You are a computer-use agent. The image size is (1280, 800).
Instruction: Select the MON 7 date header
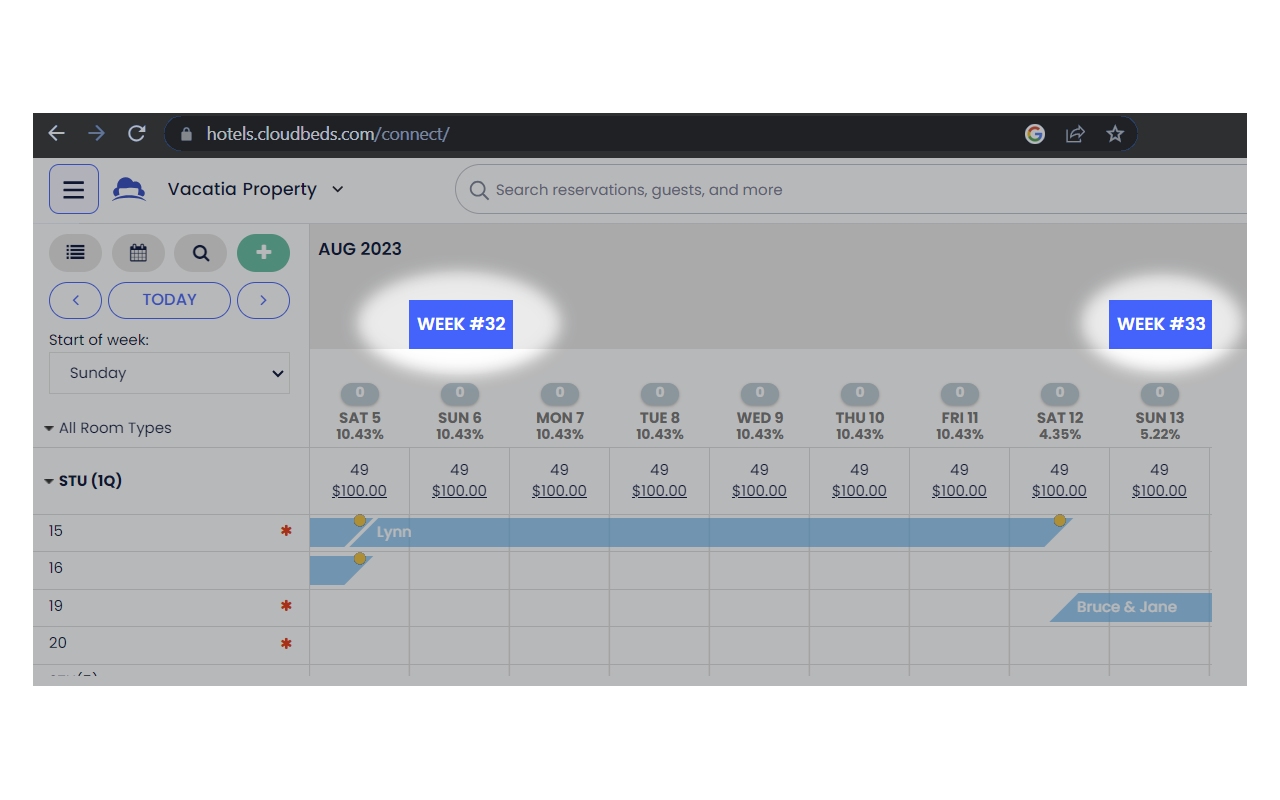point(560,418)
